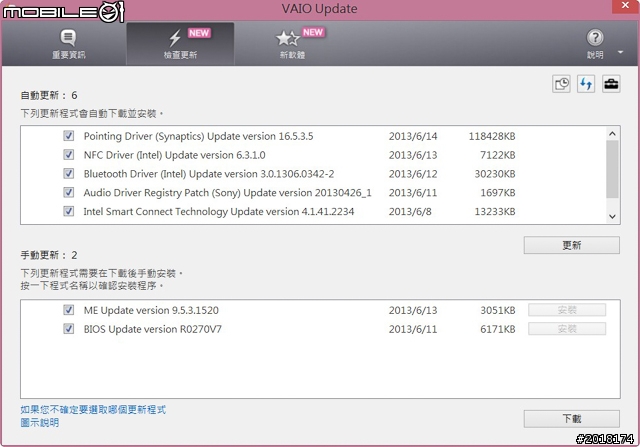Click the refresh arrows icon

pos(586,84)
